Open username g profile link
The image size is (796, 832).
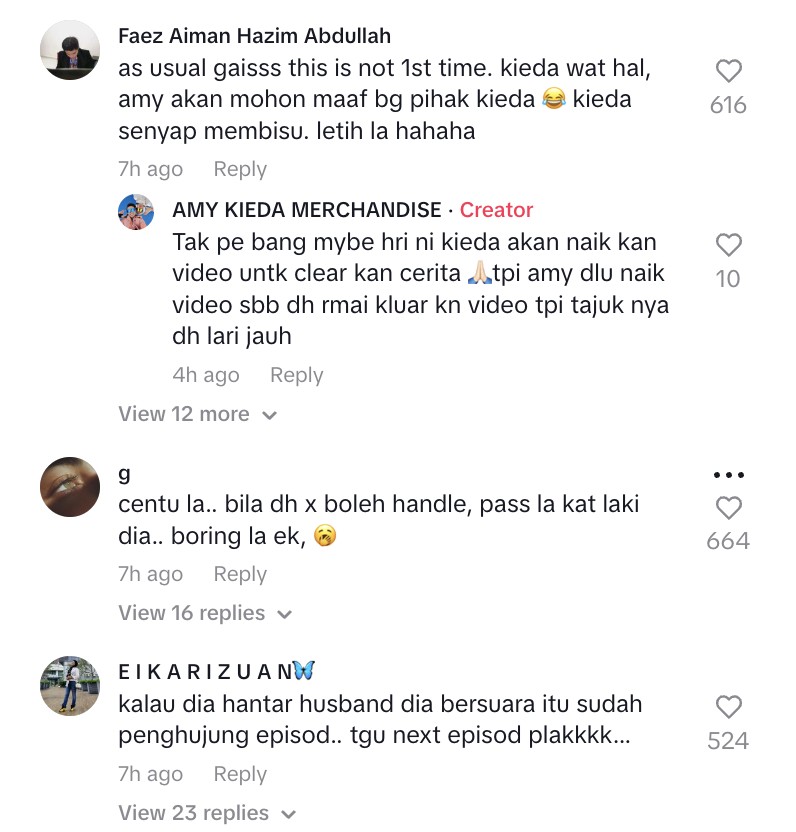(x=124, y=473)
